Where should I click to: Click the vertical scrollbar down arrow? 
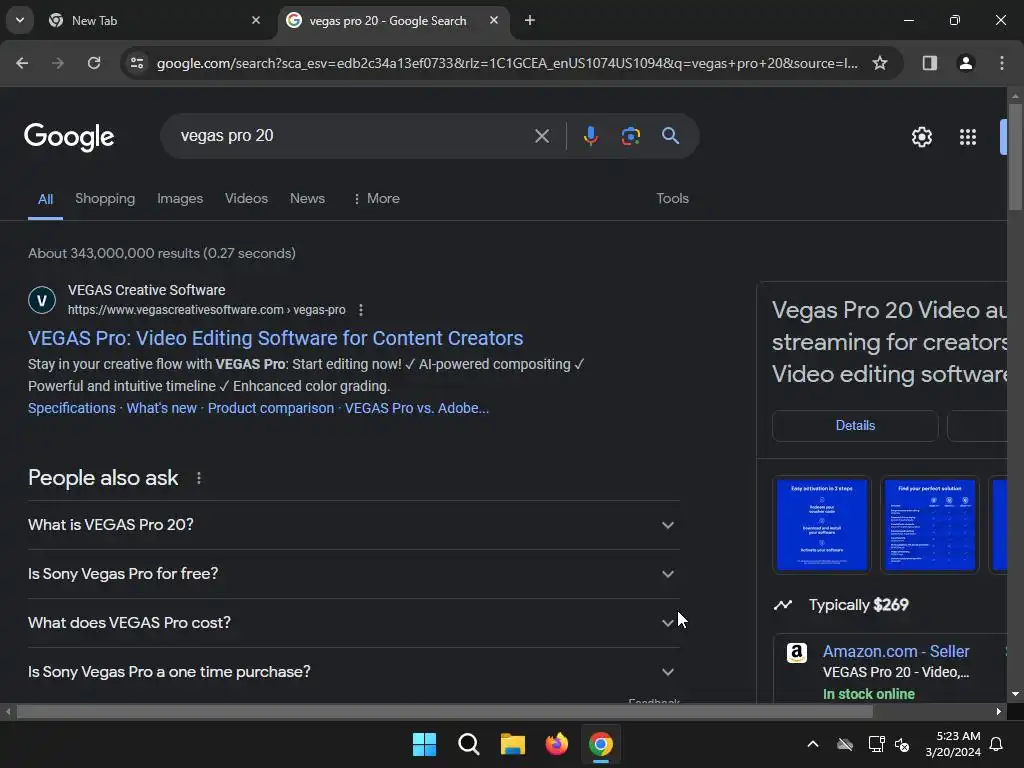1015,695
